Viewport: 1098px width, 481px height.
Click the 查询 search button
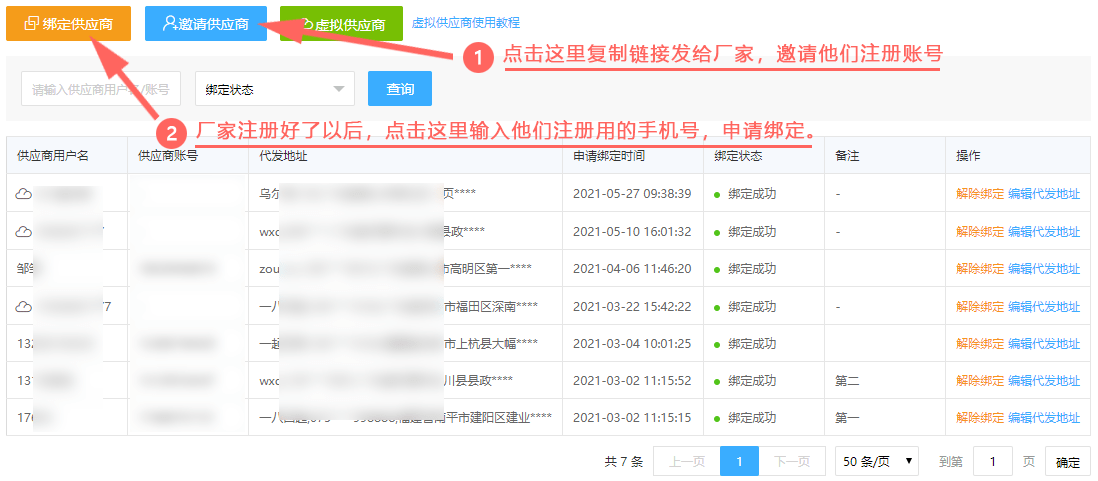(400, 89)
